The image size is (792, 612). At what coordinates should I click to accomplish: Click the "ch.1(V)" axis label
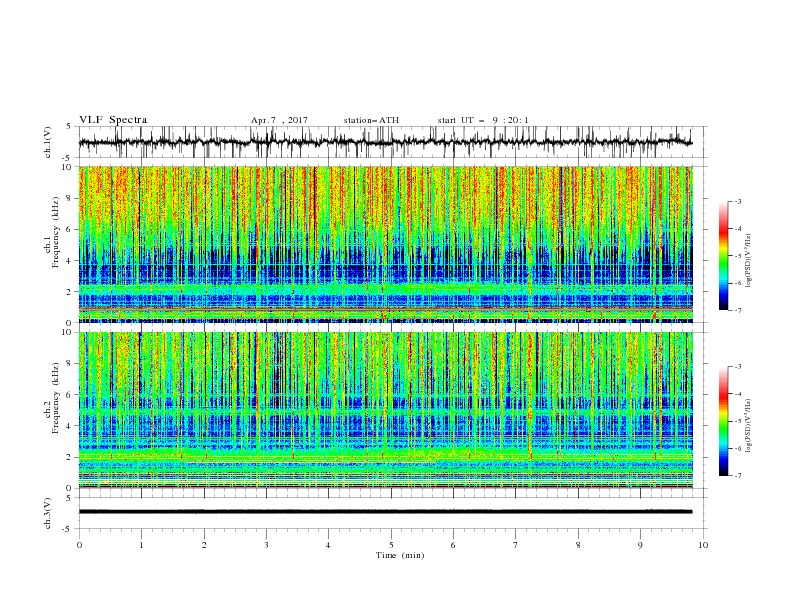48,142
